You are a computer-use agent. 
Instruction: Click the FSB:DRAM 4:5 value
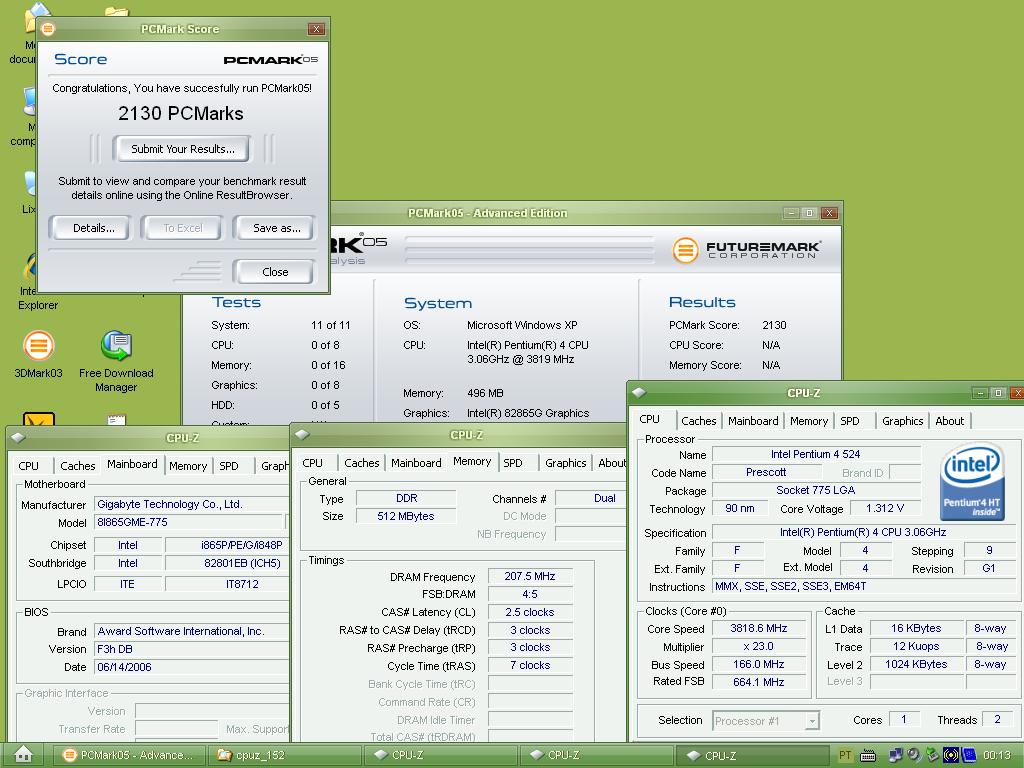click(530, 594)
